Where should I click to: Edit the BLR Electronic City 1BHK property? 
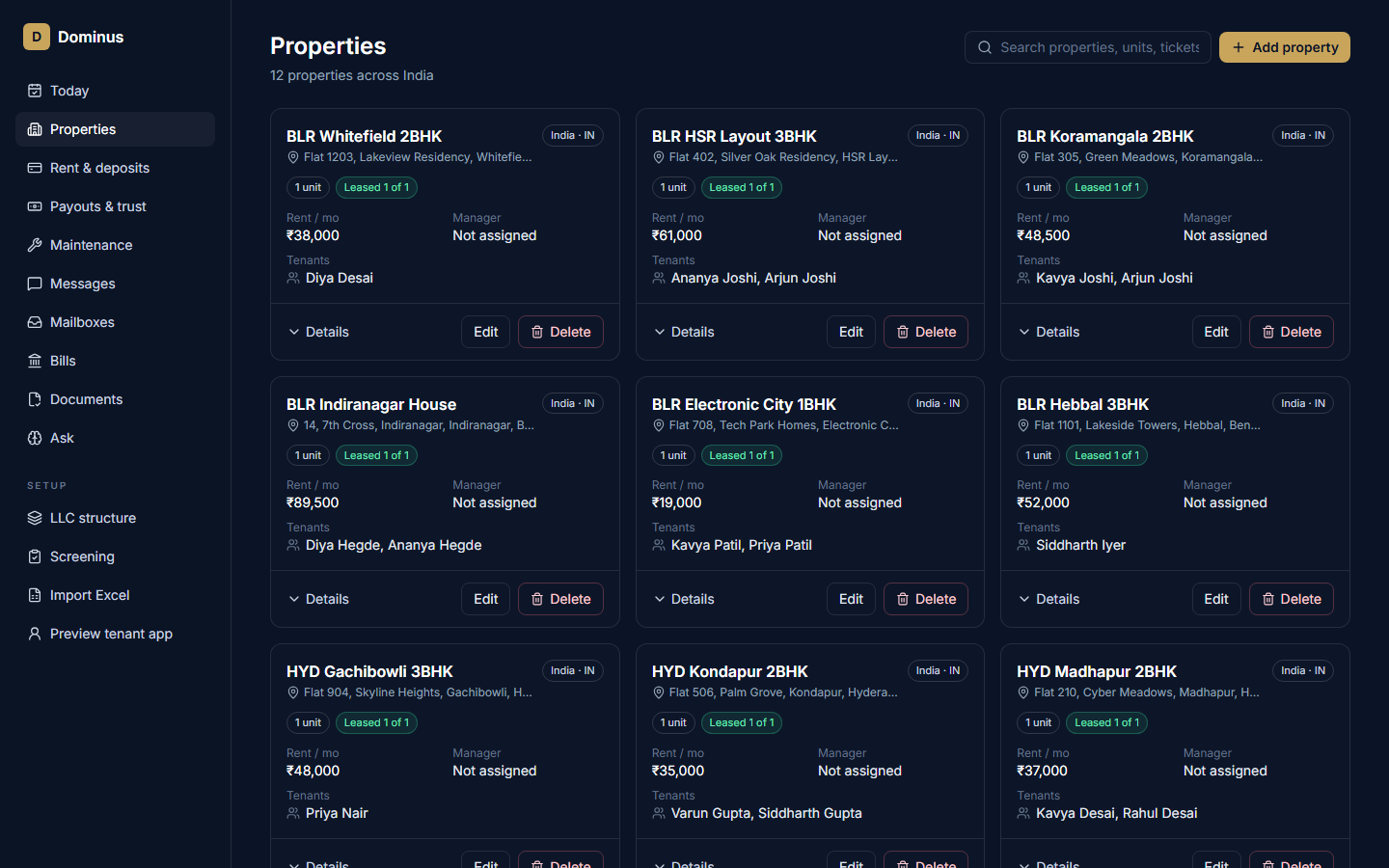[x=851, y=599]
